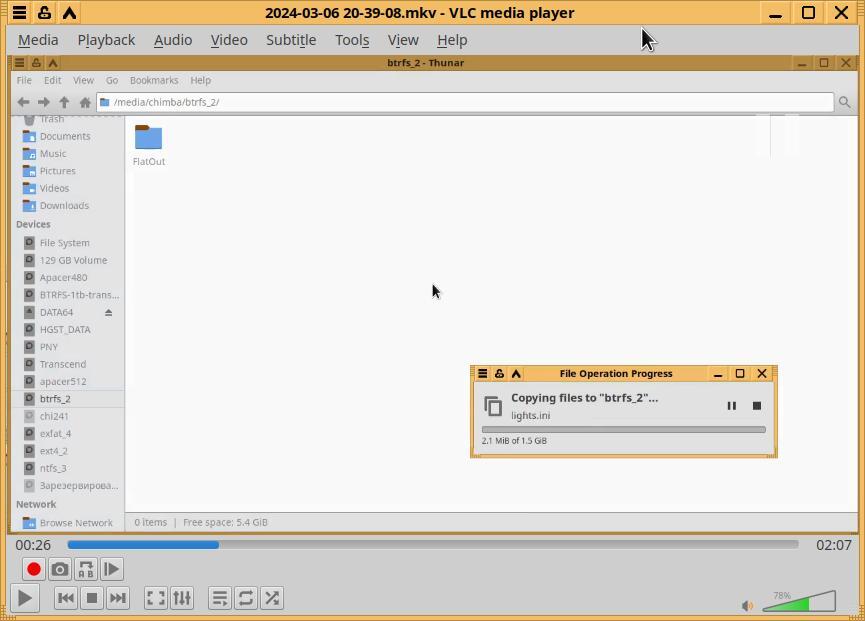
Task: Eject DATA64 with the eject icon
Action: tap(109, 312)
